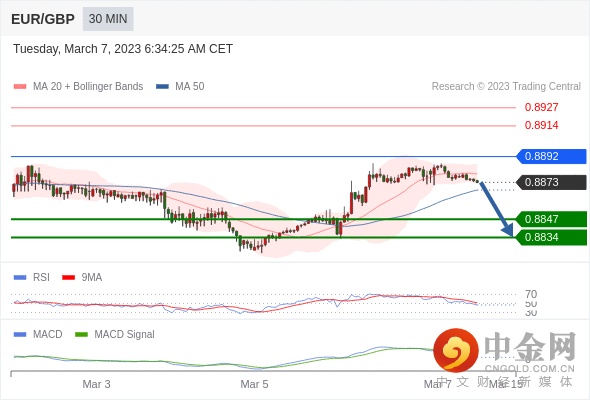Screen dimensions: 590x400
Task: Click the green MACD Signal legend swatch
Action: pos(81,334)
